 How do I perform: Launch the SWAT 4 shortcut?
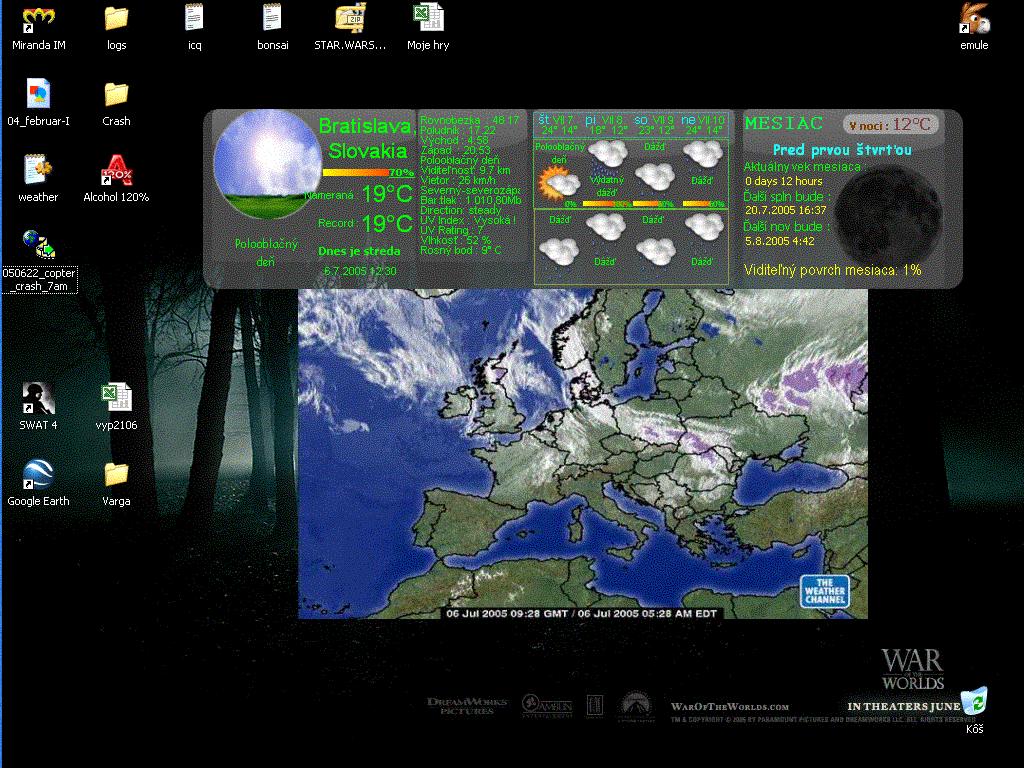pyautogui.click(x=38, y=406)
